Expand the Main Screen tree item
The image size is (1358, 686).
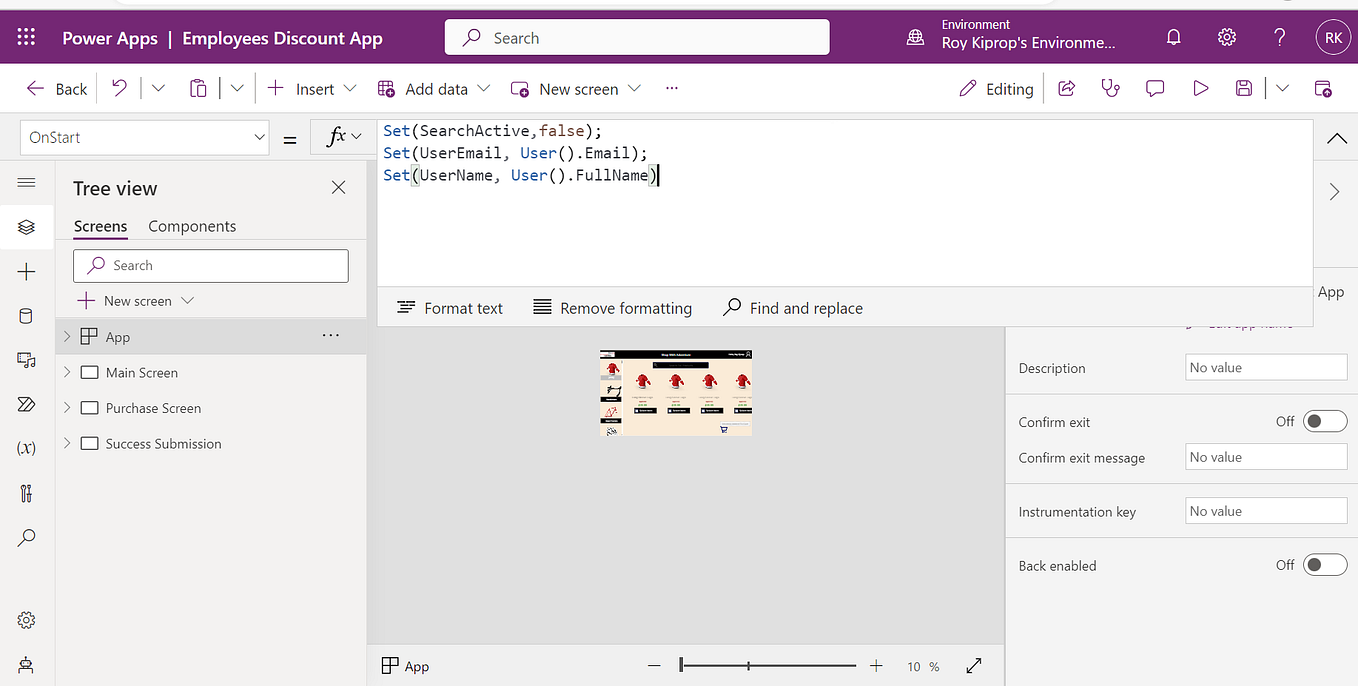click(x=66, y=372)
